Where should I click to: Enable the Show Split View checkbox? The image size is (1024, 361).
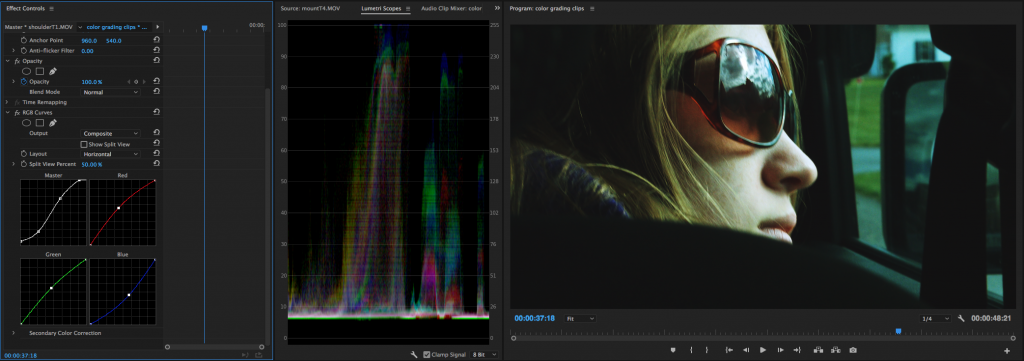[84, 144]
